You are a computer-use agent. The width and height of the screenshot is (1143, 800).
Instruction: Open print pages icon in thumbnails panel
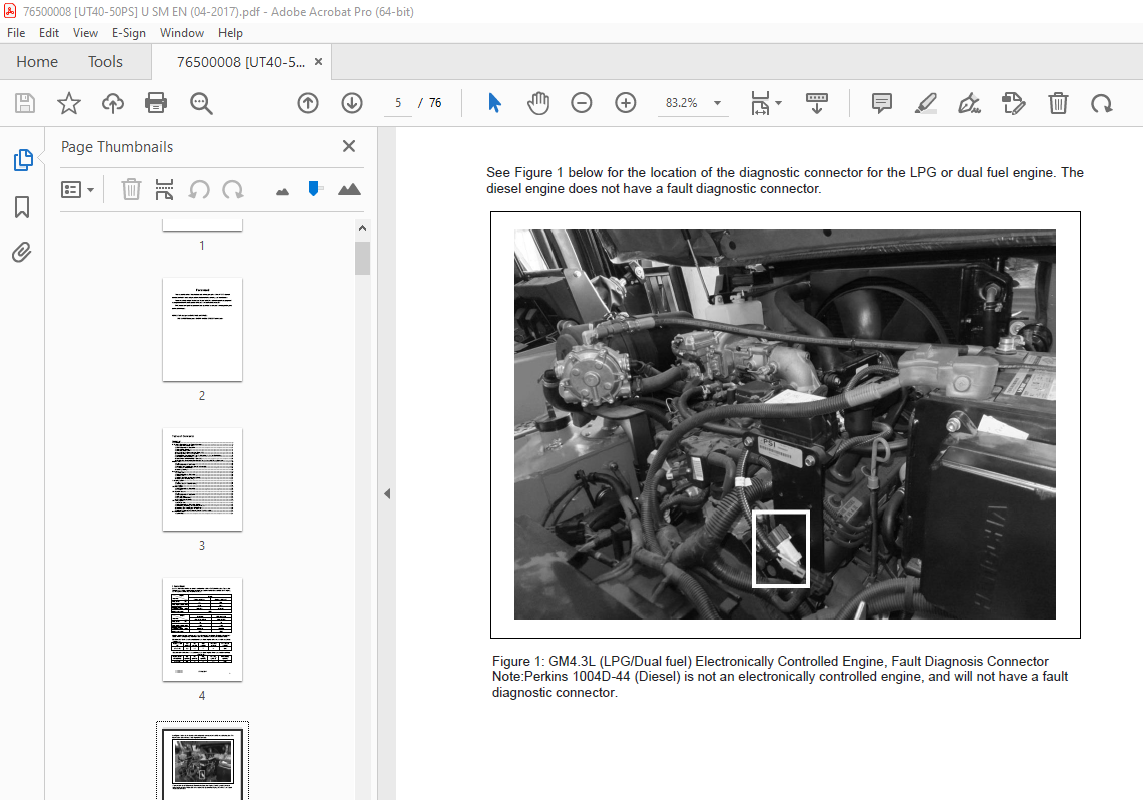[x=165, y=190]
